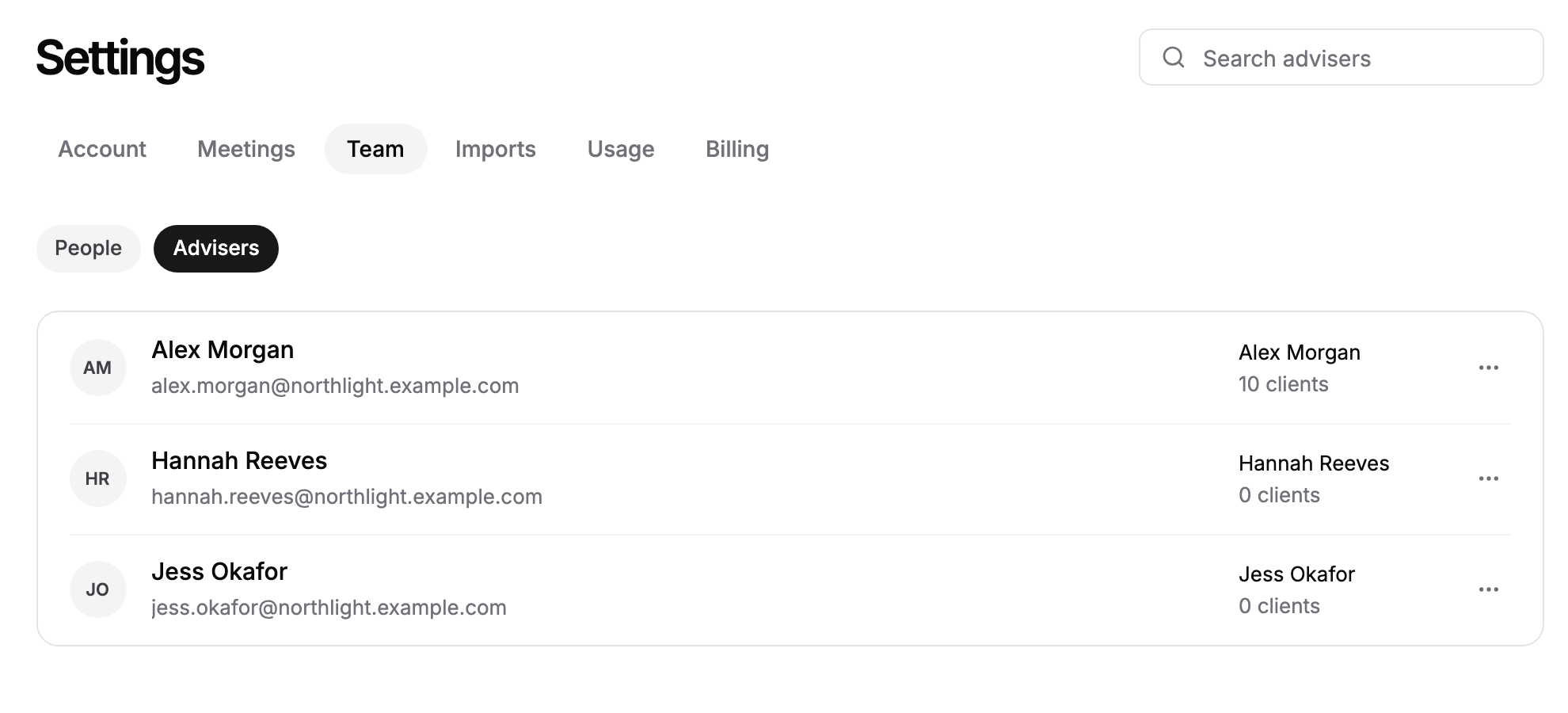Click Alex Morgan label above 10 clients

point(1300,353)
